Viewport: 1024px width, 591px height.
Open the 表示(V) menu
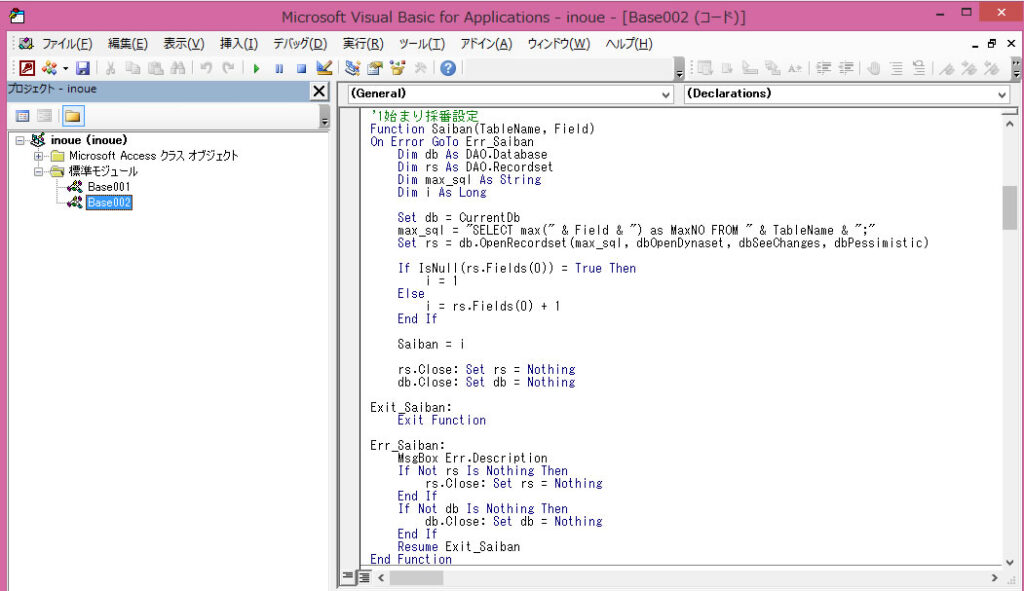pyautogui.click(x=184, y=44)
